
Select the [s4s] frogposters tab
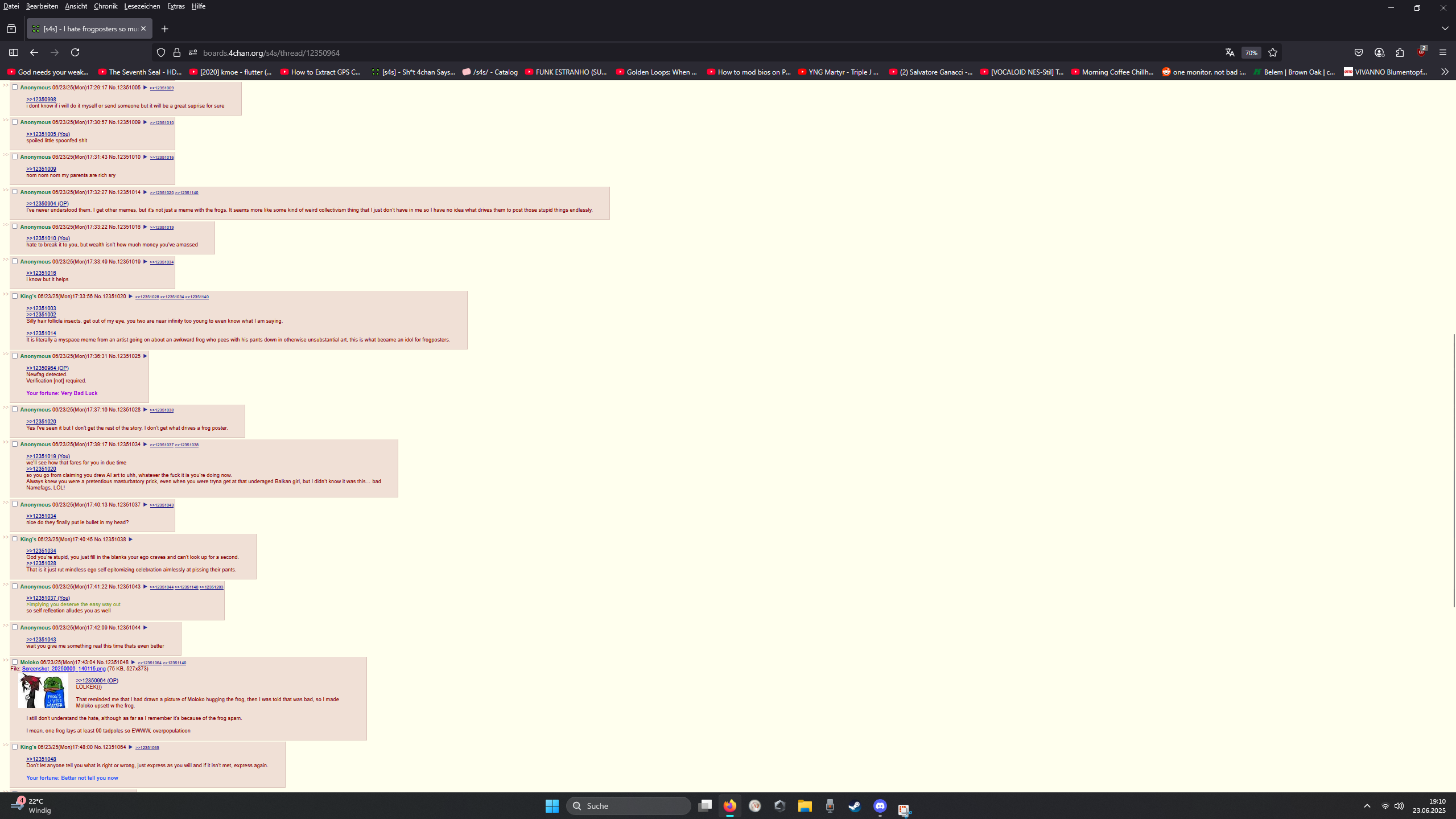tap(89, 28)
